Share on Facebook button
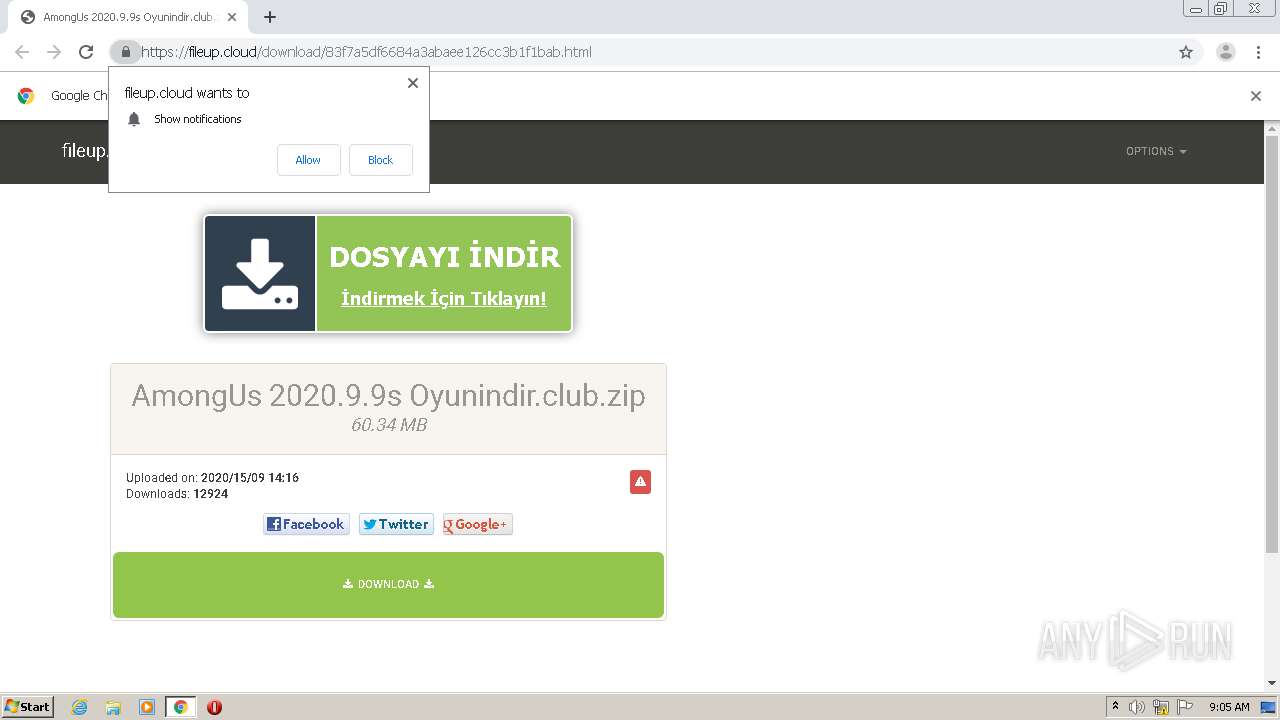1280x720 pixels. [306, 524]
